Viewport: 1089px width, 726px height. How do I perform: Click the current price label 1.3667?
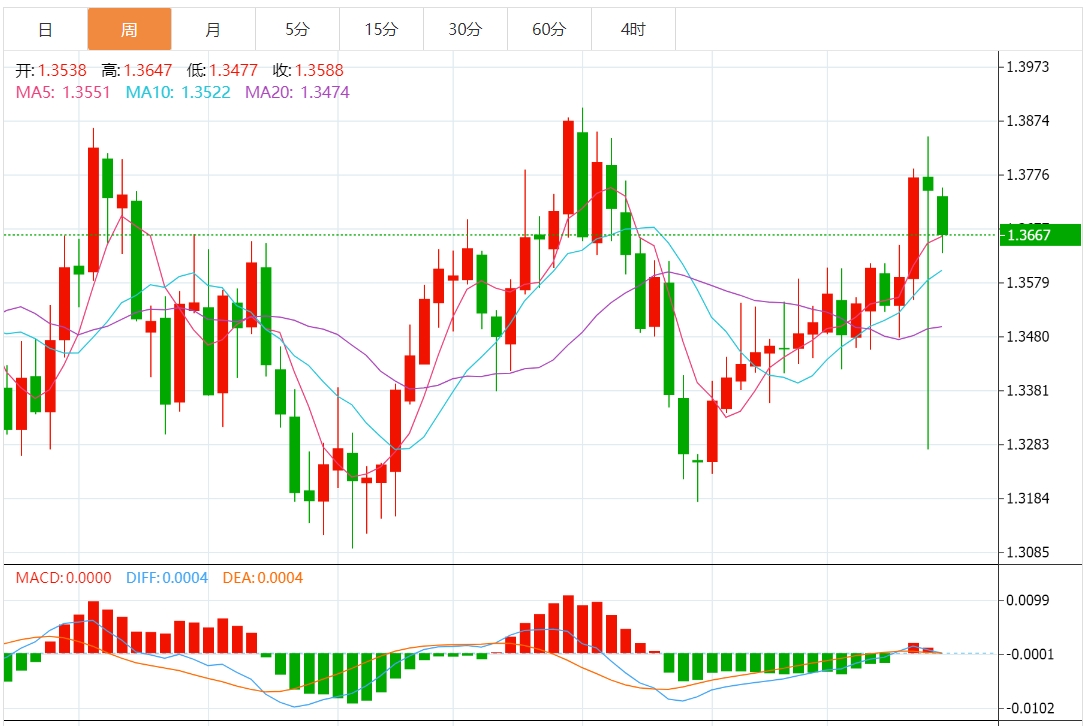point(1040,235)
